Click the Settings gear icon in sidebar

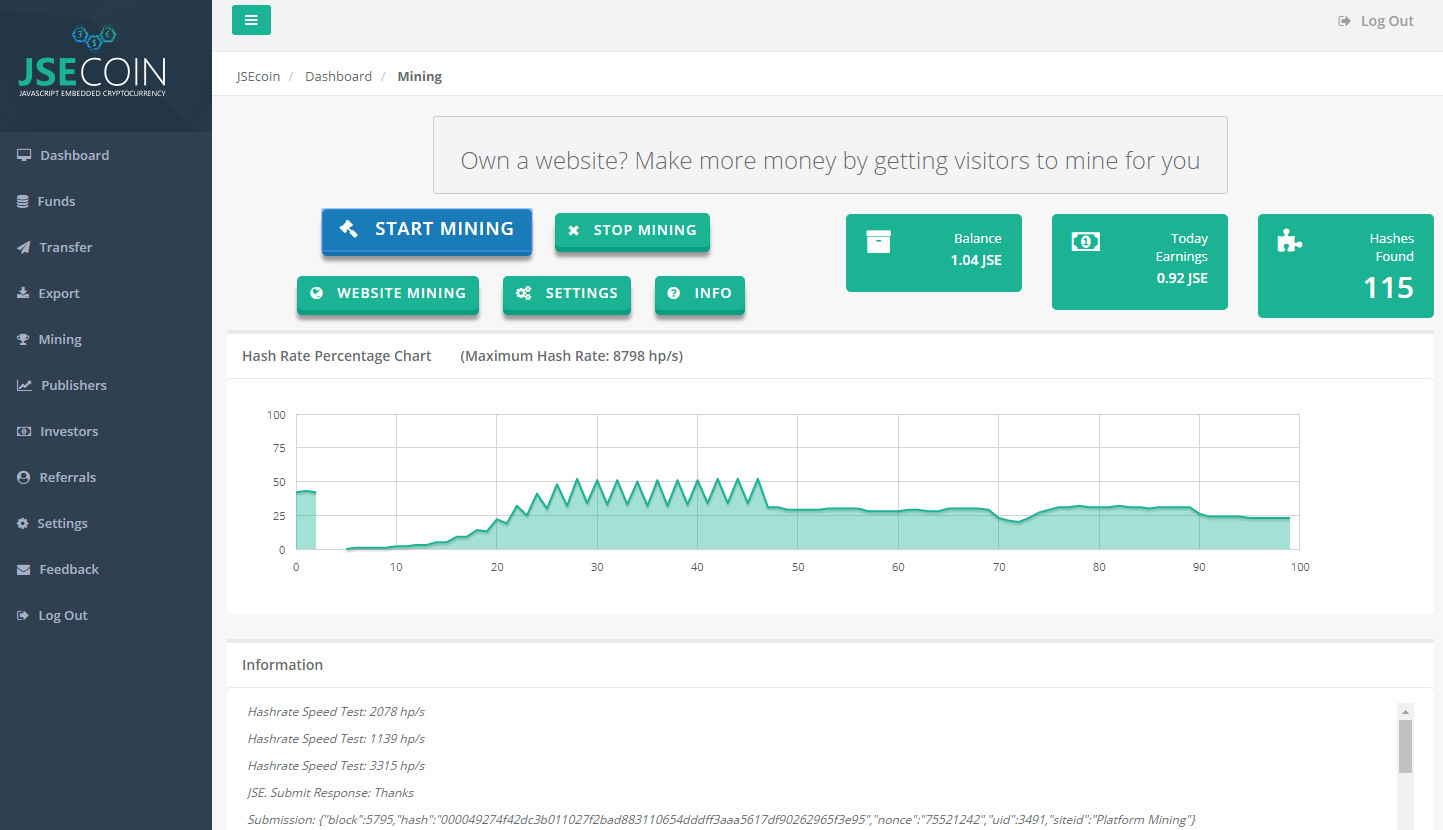pyautogui.click(x=23, y=523)
